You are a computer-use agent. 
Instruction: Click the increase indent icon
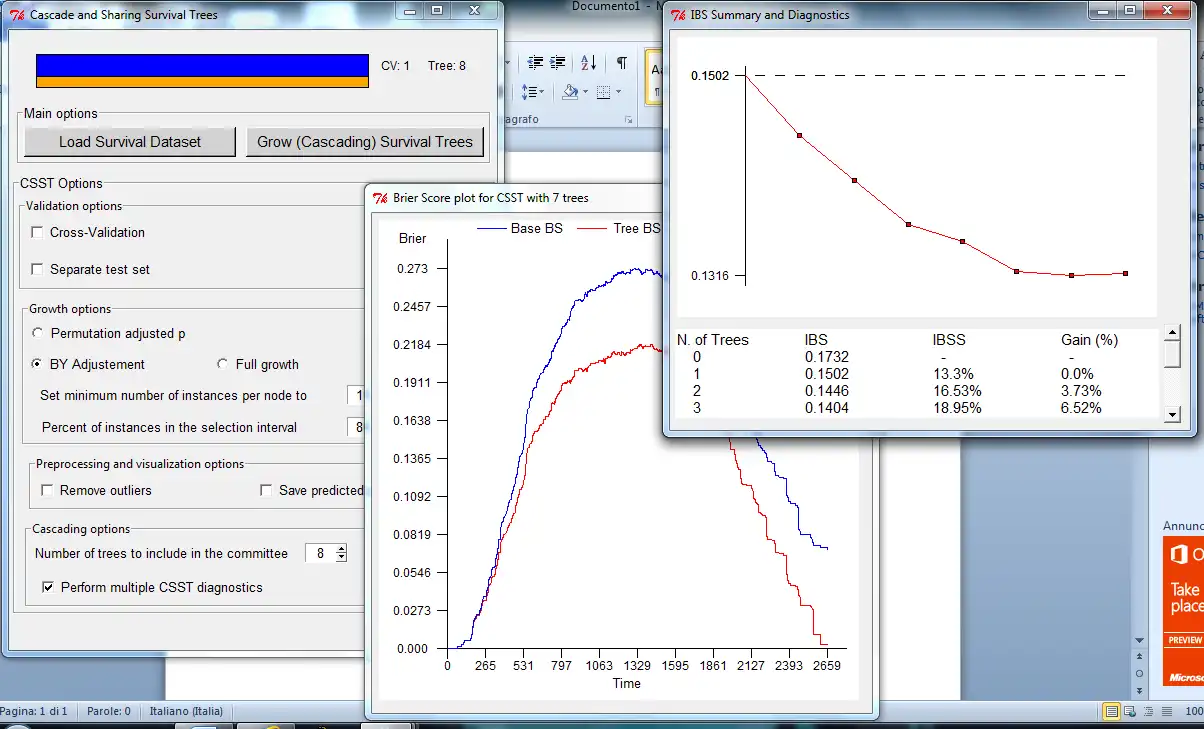point(558,63)
